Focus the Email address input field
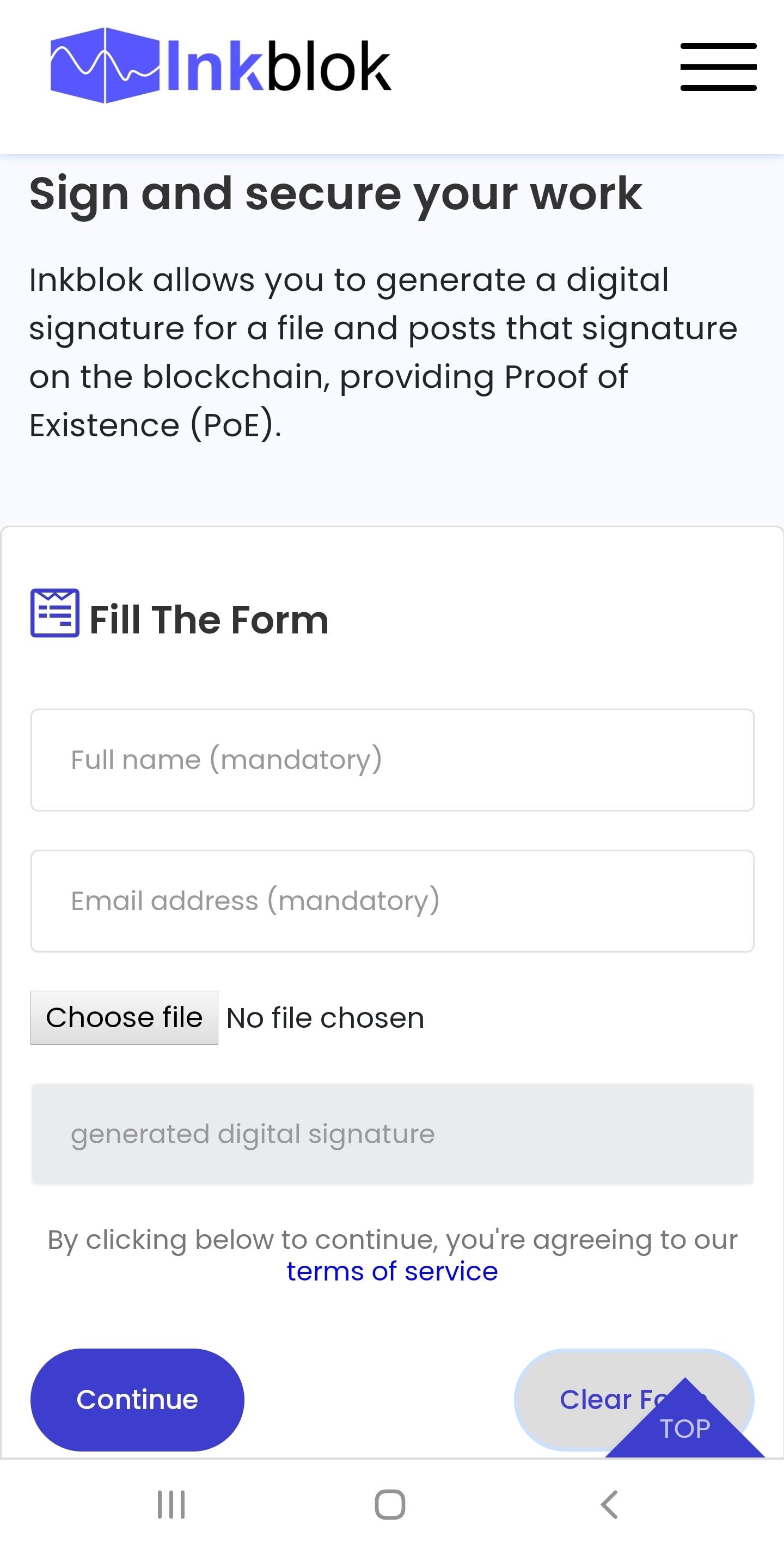The height and width of the screenshot is (1549, 784). tap(392, 901)
